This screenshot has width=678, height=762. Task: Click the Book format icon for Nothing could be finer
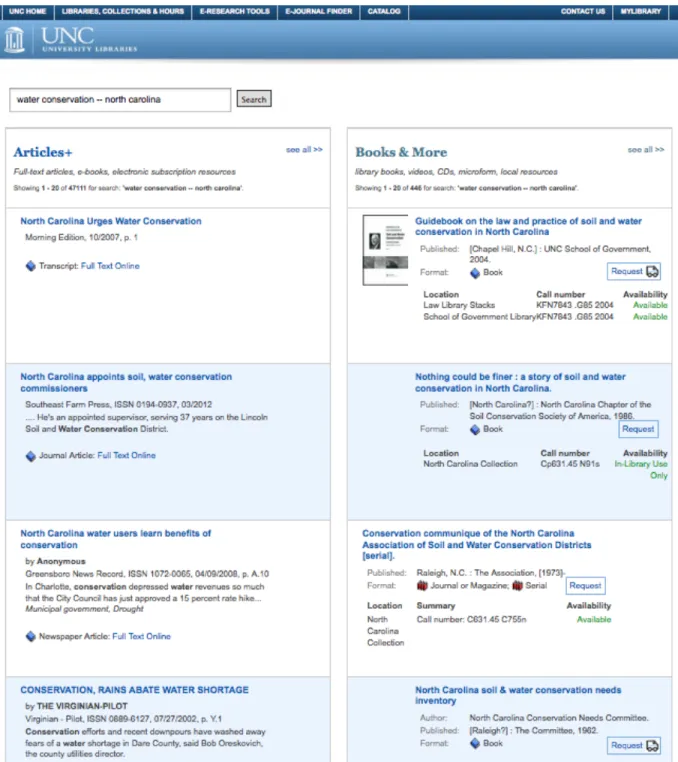475,429
